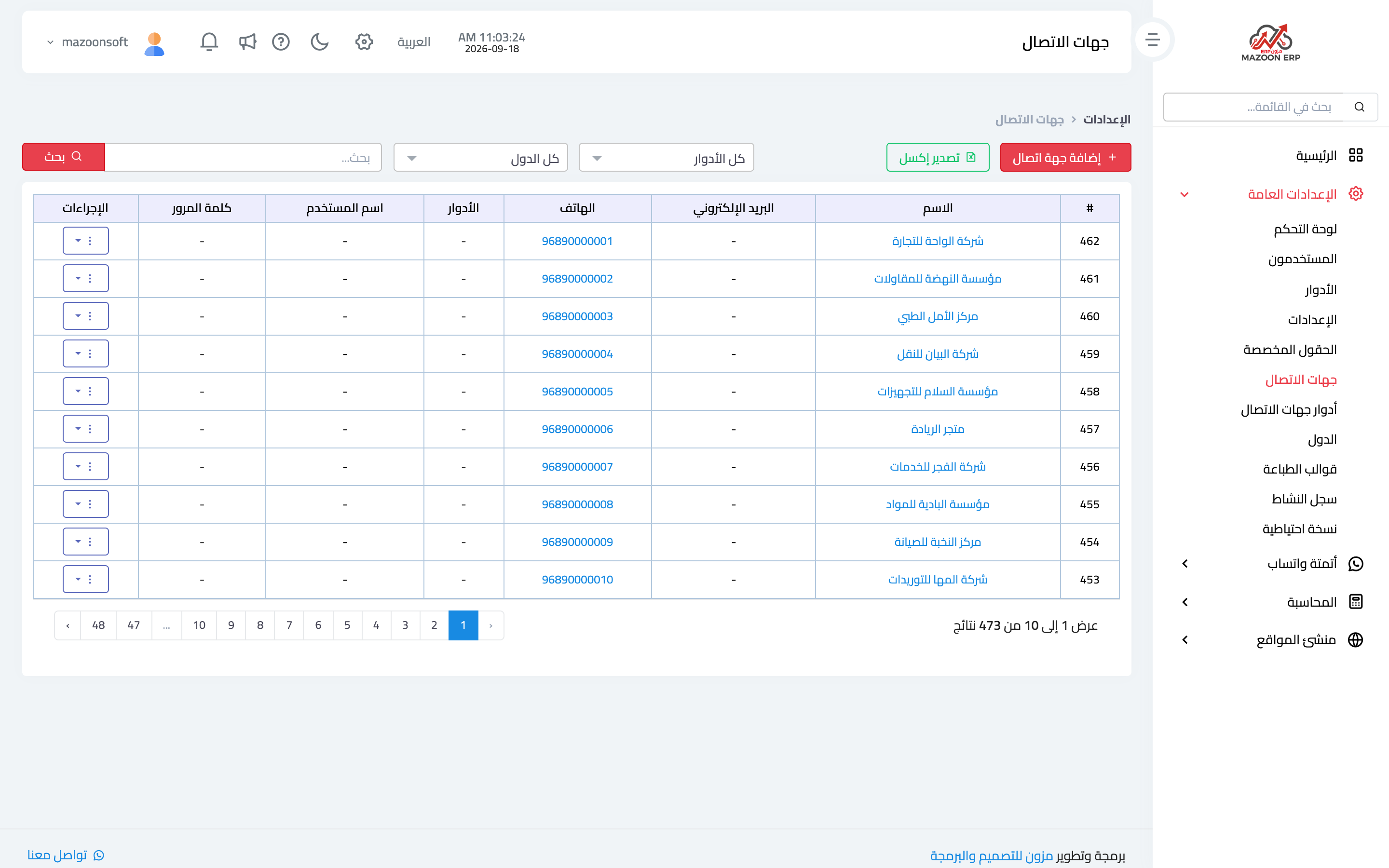1389x868 pixels.
Task: Open actions dropdown for row 454
Action: click(85, 542)
